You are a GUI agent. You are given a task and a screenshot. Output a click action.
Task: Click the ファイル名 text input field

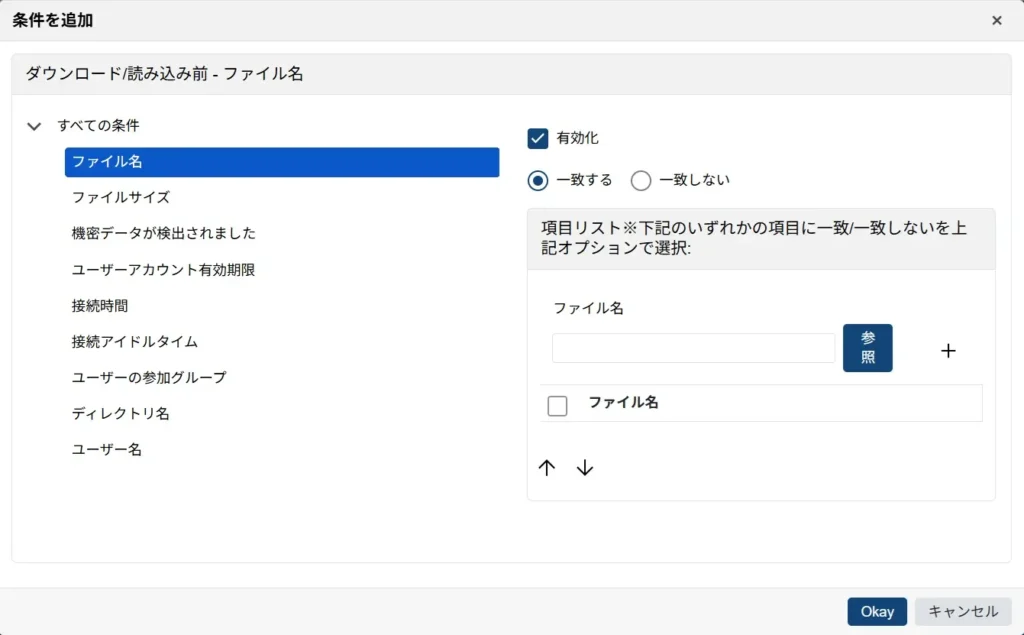pos(693,347)
